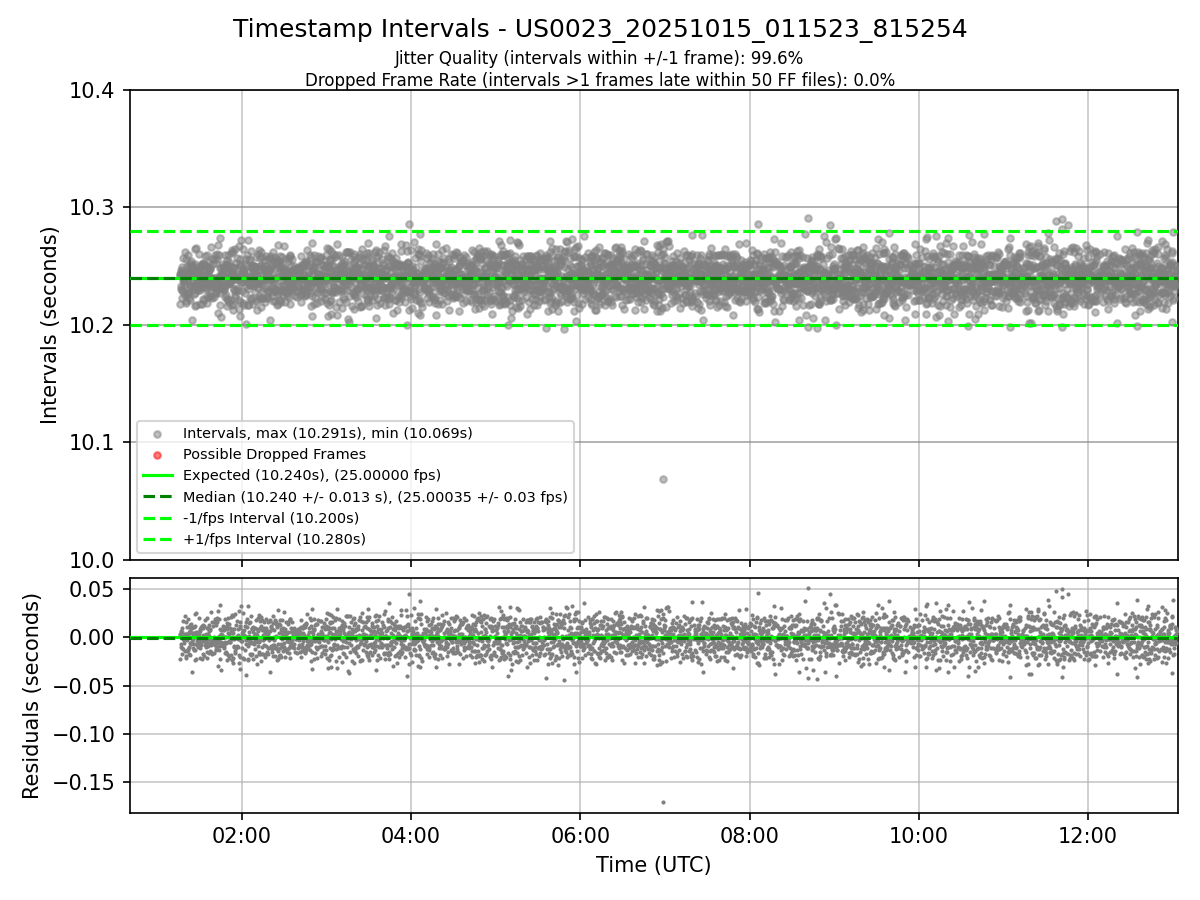This screenshot has height=900, width=1200.
Task: Click the 'Dropped Frame Rate' 0.0% subtitle line
Action: (x=599, y=79)
